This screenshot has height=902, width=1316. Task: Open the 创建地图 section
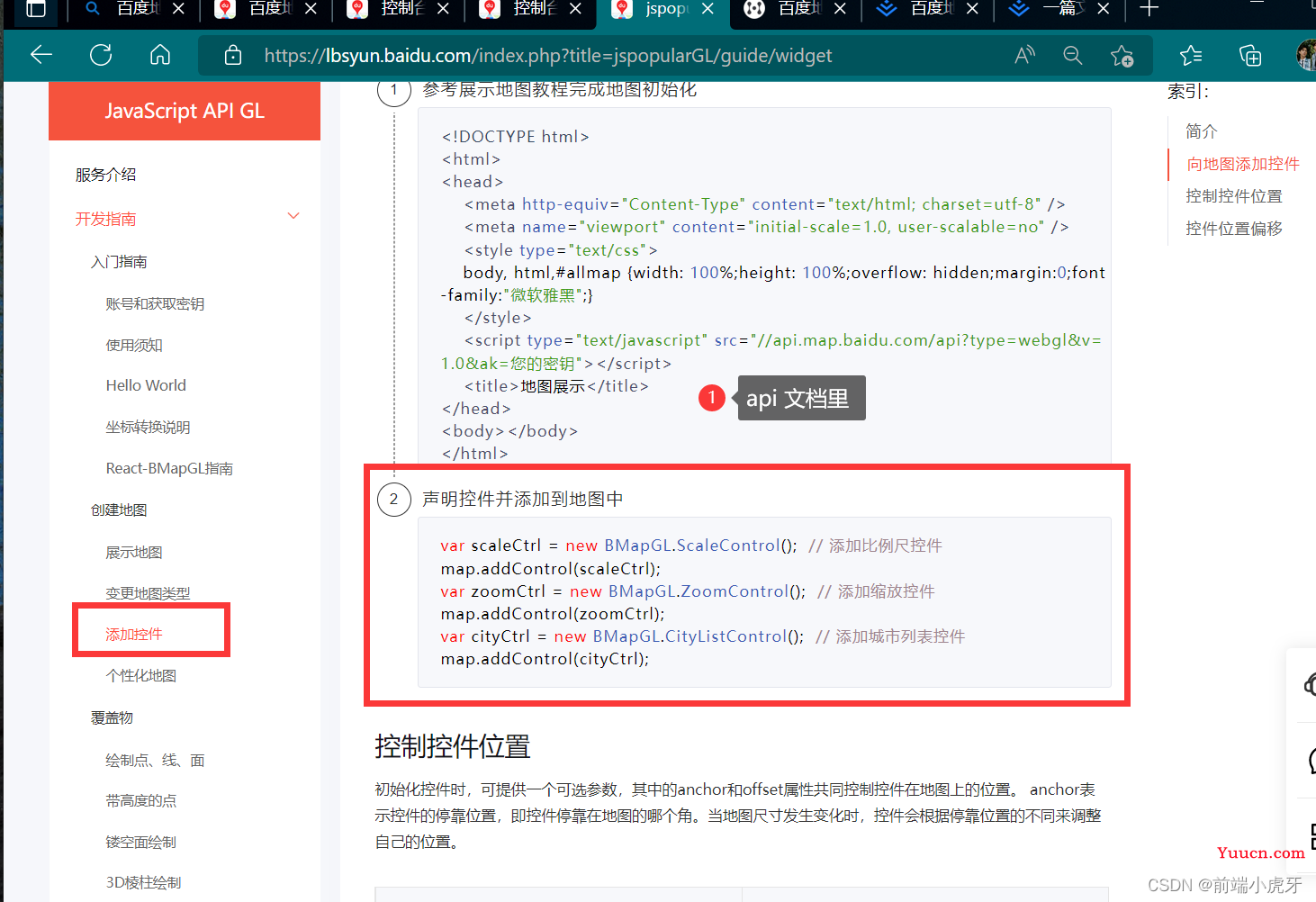[x=119, y=510]
